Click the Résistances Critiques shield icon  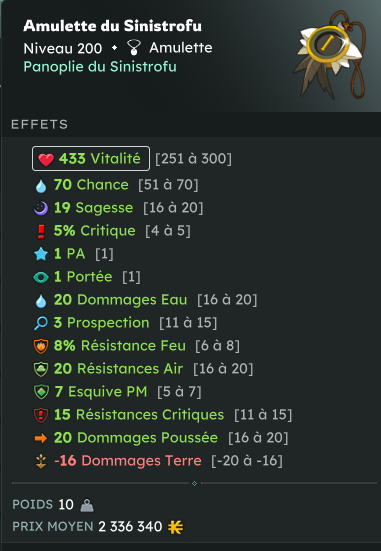click(41, 415)
